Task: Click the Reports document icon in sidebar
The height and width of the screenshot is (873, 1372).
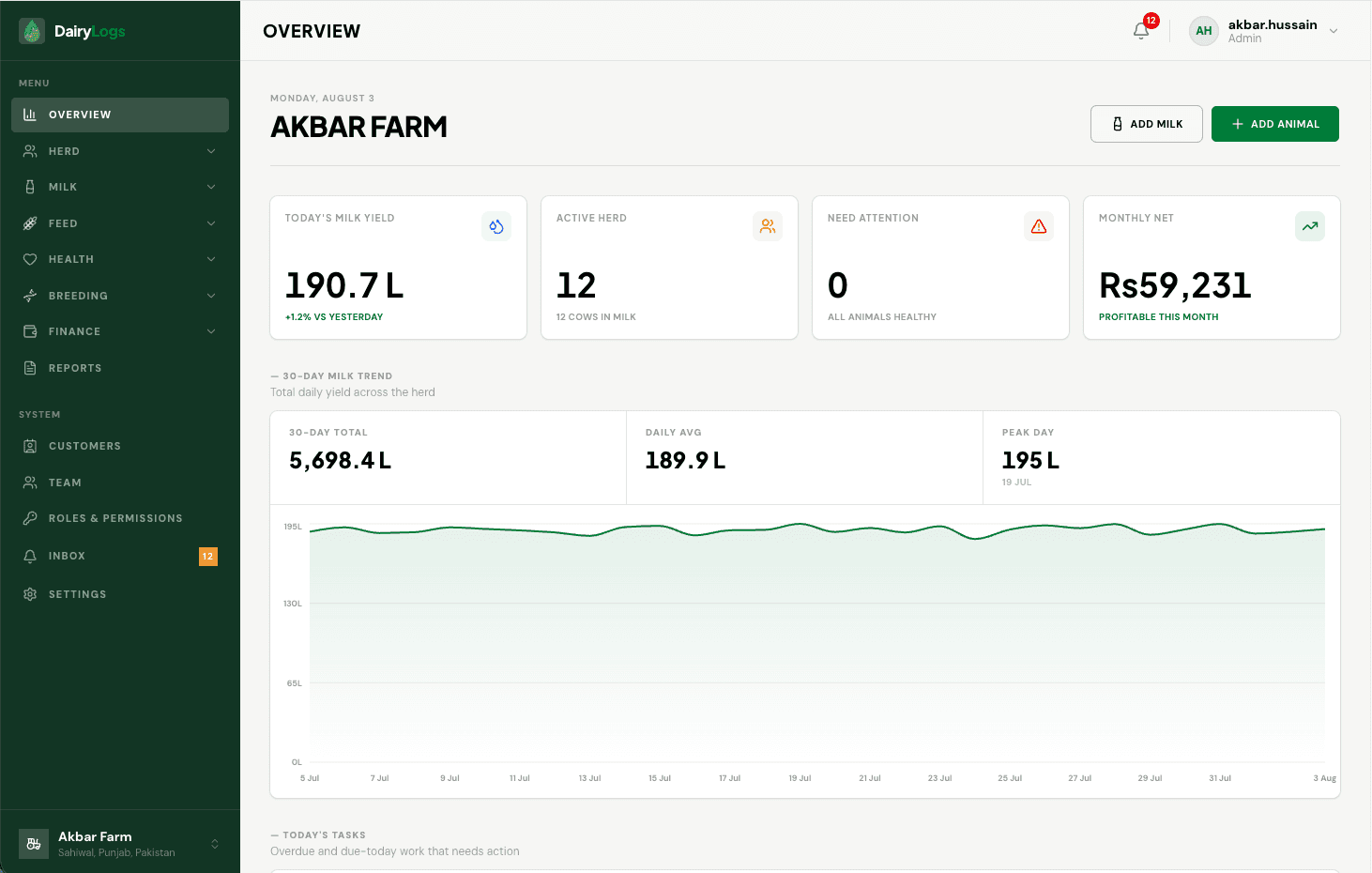Action: tap(30, 368)
